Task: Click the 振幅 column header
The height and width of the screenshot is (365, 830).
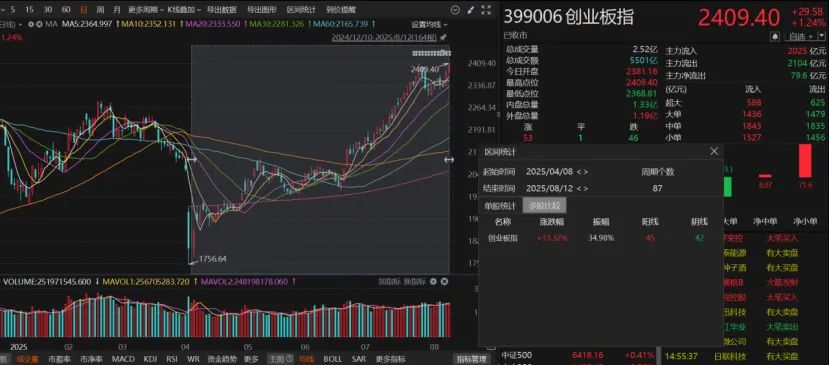Action: pyautogui.click(x=600, y=222)
